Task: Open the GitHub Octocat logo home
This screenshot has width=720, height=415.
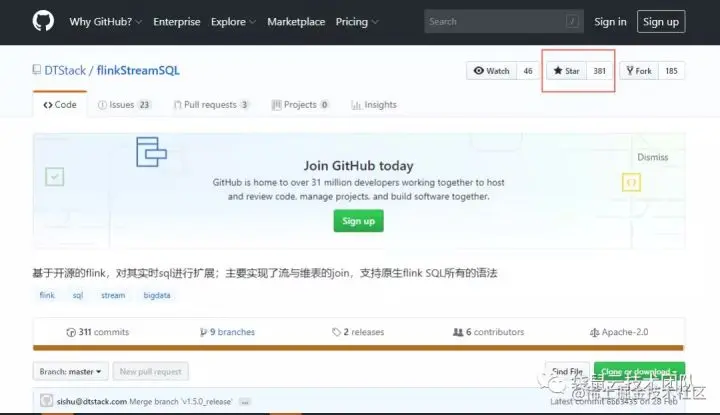Action: [43, 21]
